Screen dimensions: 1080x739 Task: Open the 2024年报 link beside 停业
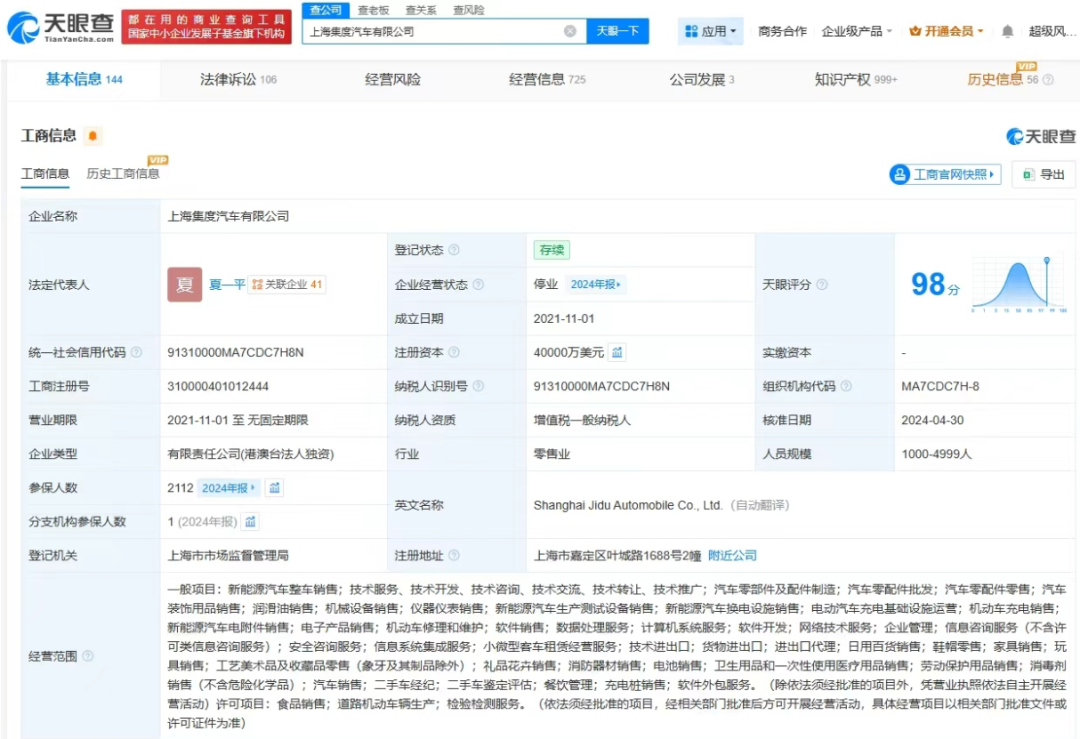[595, 284]
